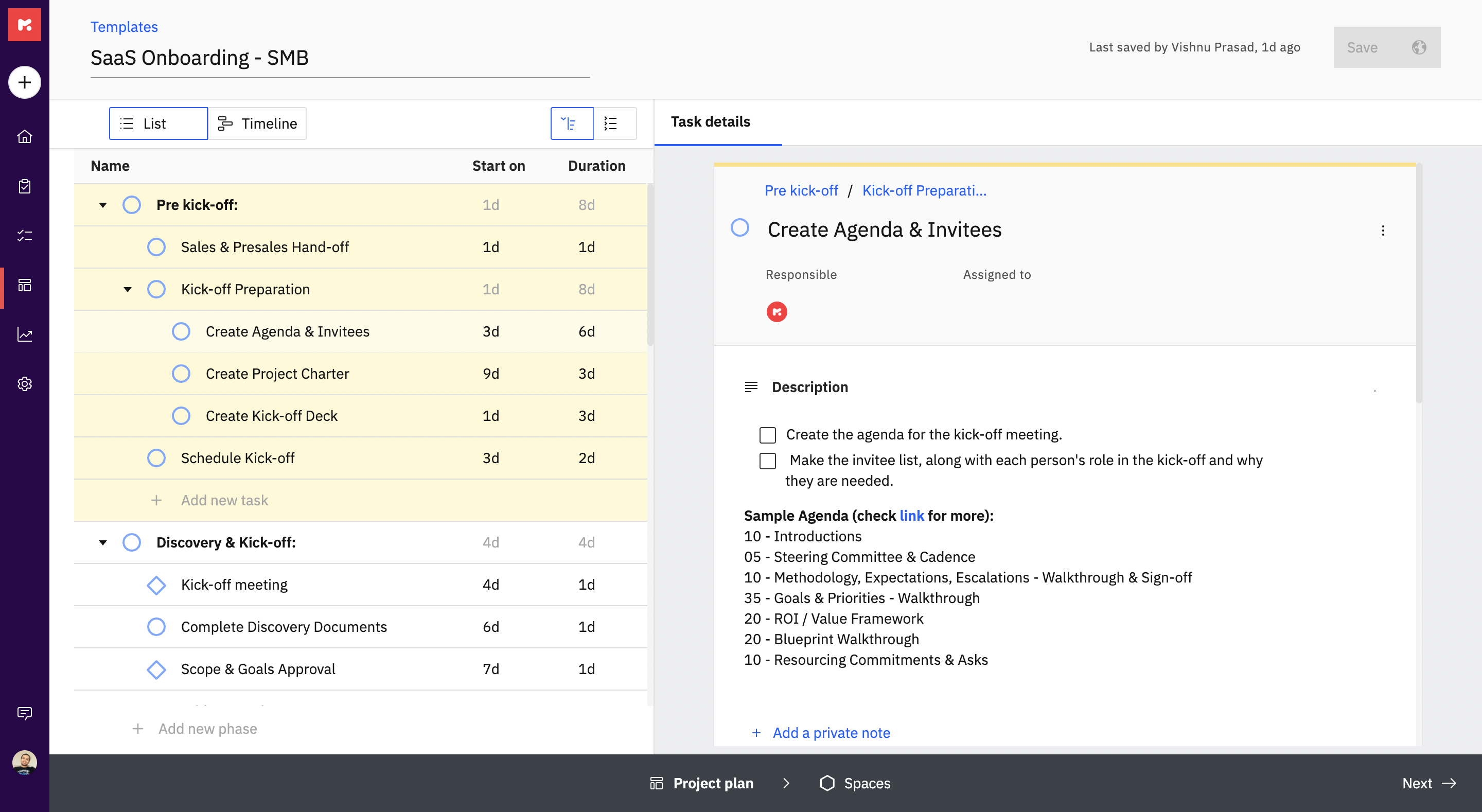Screen dimensions: 1482x812
Task: Open the Pre kick-off breadcrumb link
Action: click(801, 190)
